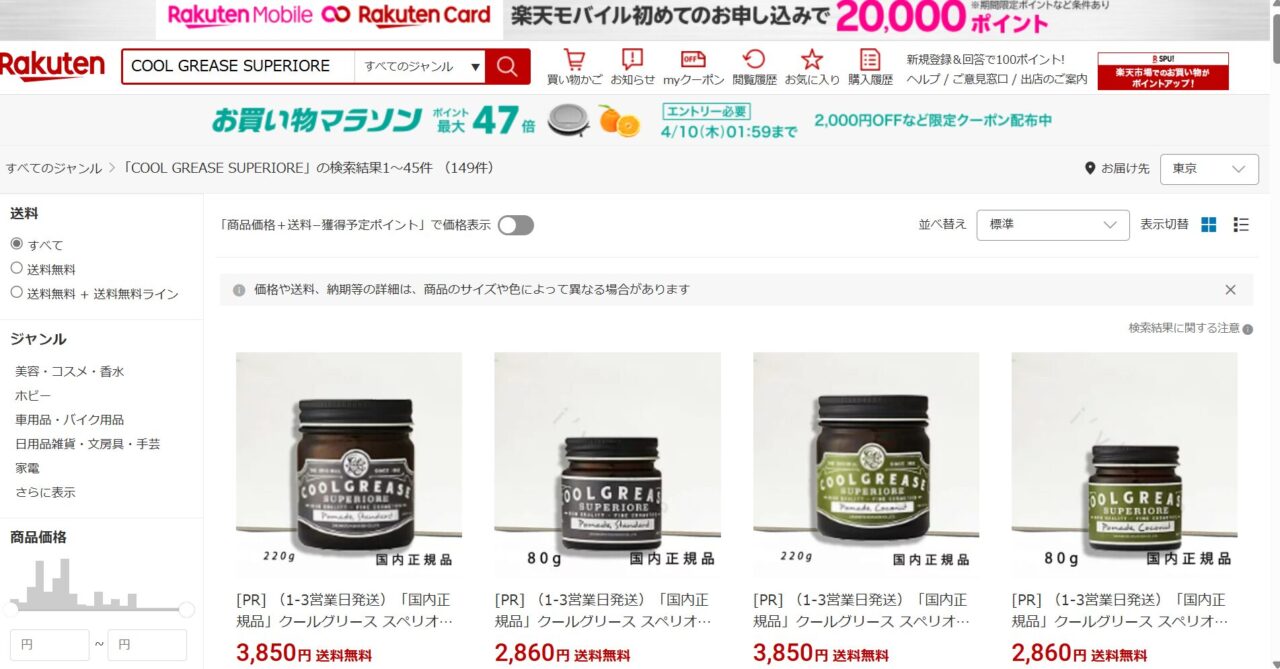Click さらに表示 to show more genres
1280x669 pixels.
pyautogui.click(x=45, y=492)
